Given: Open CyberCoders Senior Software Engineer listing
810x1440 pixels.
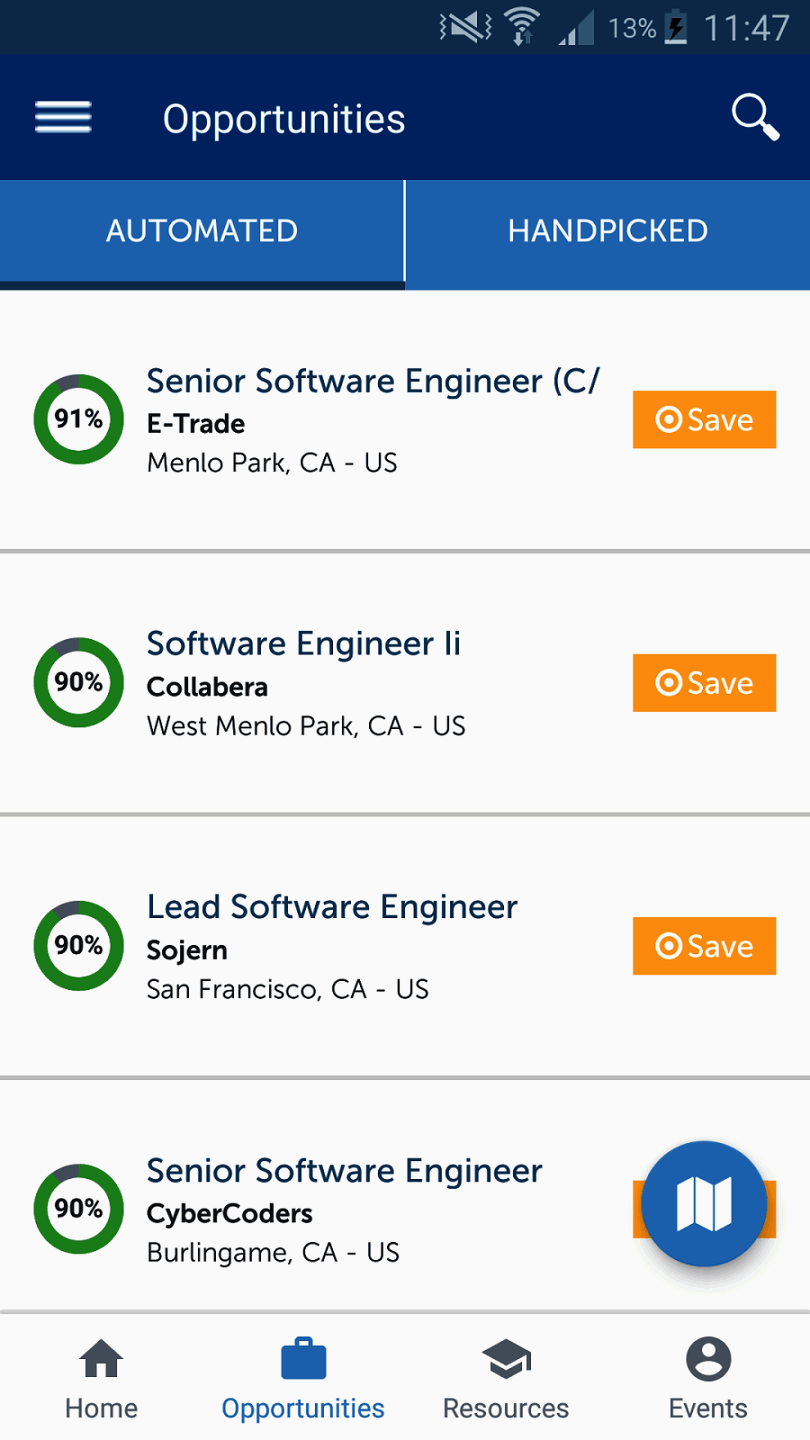Looking at the screenshot, I should pos(344,1171).
